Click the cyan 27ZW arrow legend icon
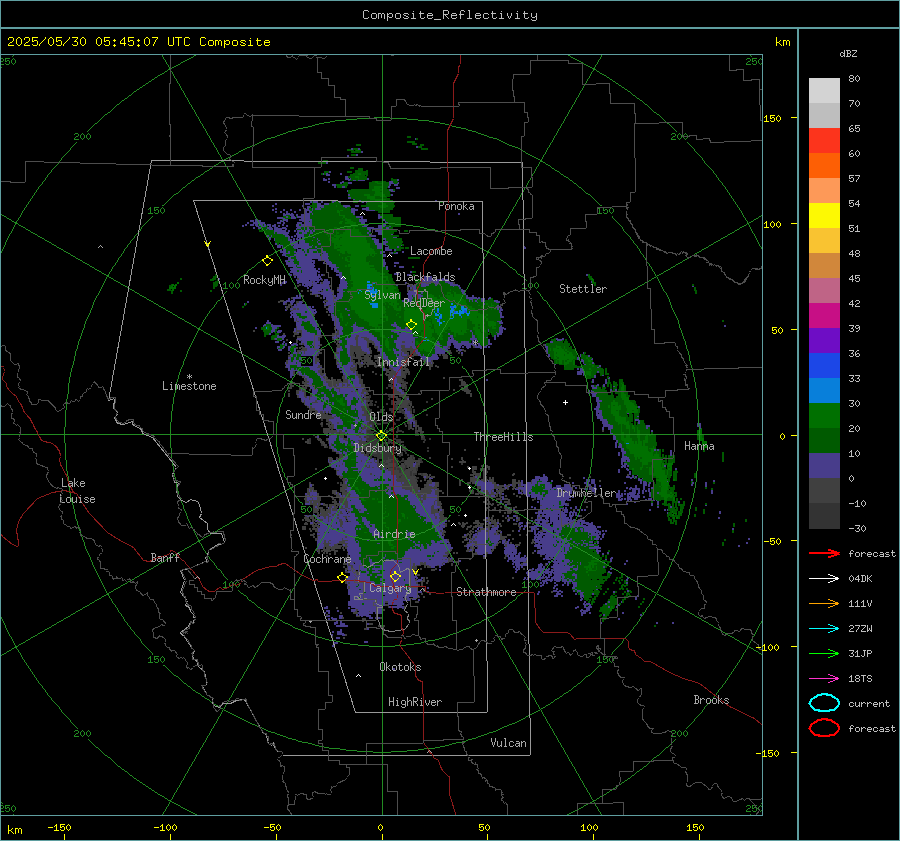The height and width of the screenshot is (841, 900). pos(824,629)
